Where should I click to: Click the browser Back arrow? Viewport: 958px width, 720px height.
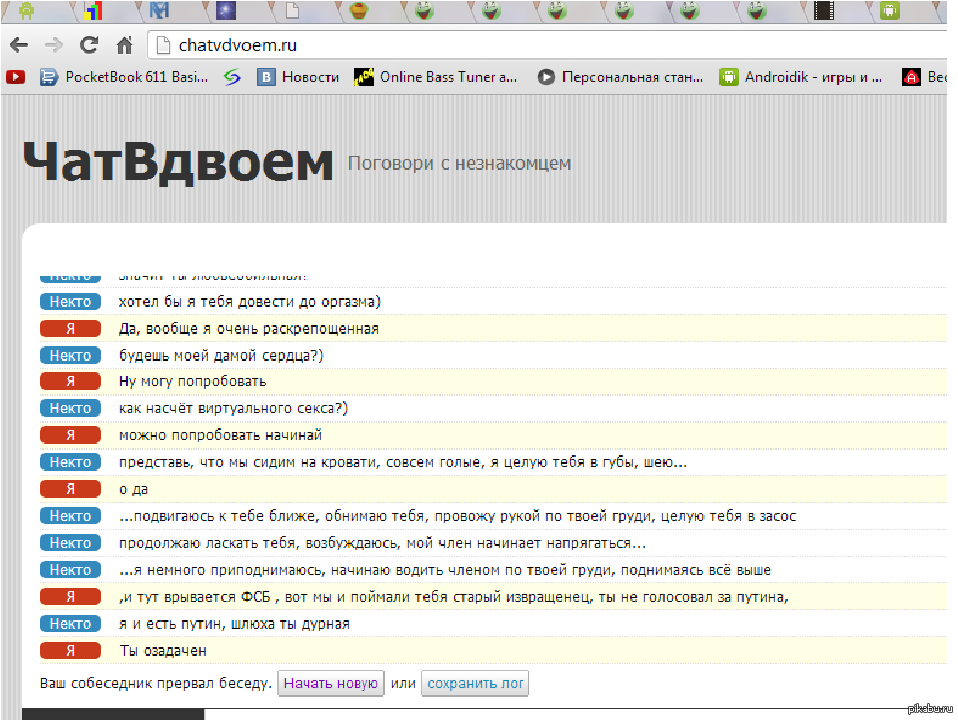(x=19, y=45)
